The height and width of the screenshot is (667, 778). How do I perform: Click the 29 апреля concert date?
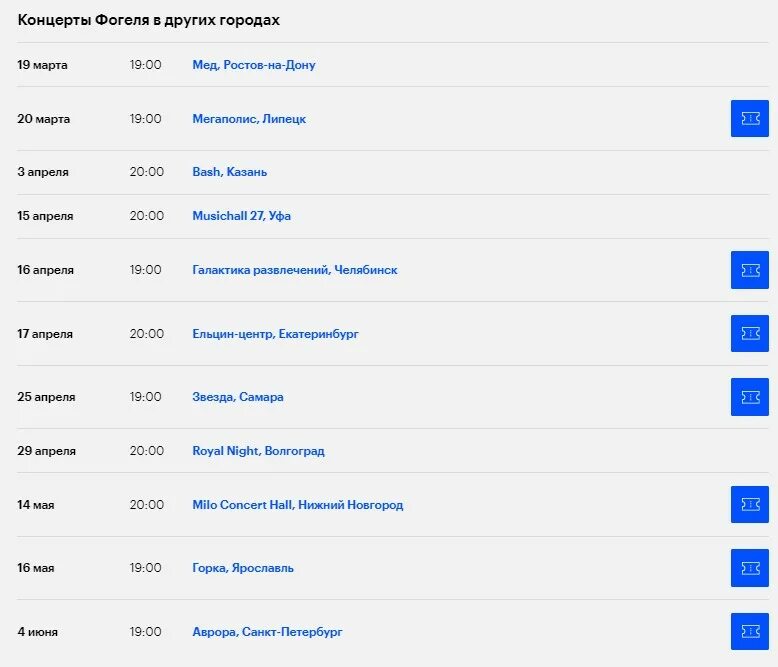pyautogui.click(x=46, y=451)
